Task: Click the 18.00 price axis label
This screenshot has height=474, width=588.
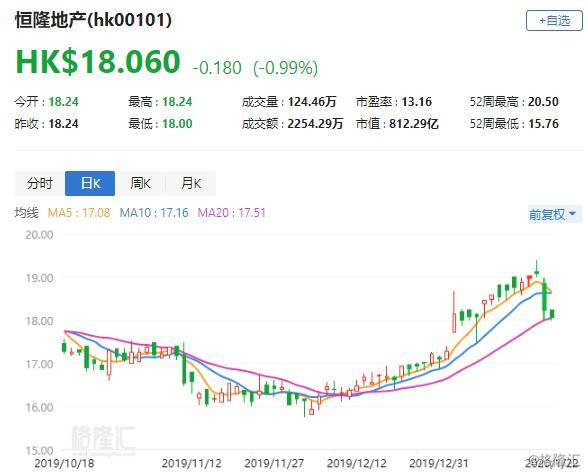Action: click(39, 321)
